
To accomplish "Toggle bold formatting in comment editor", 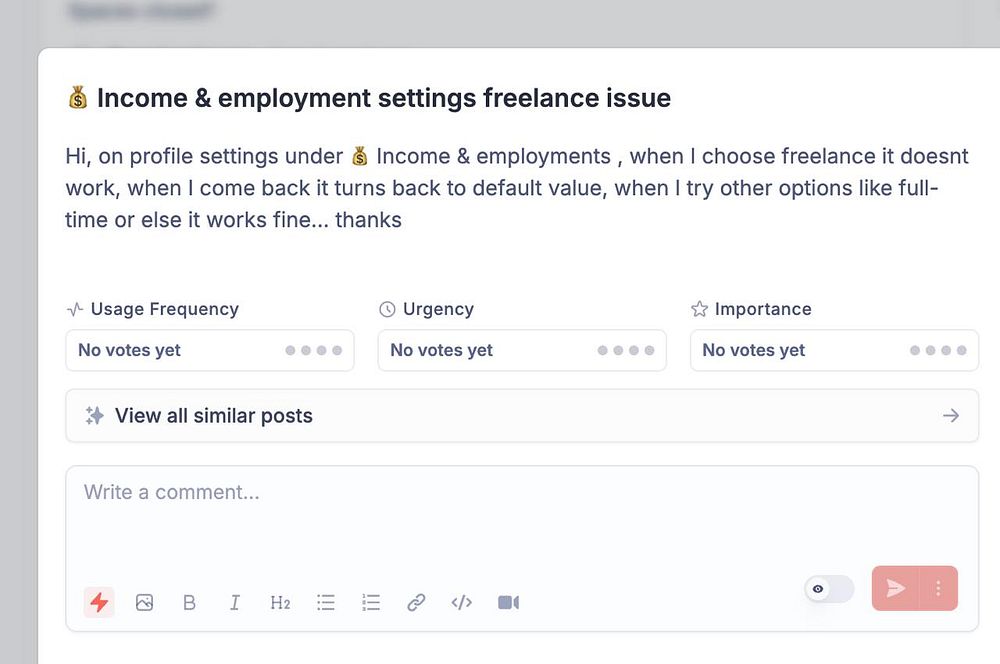I will click(189, 602).
